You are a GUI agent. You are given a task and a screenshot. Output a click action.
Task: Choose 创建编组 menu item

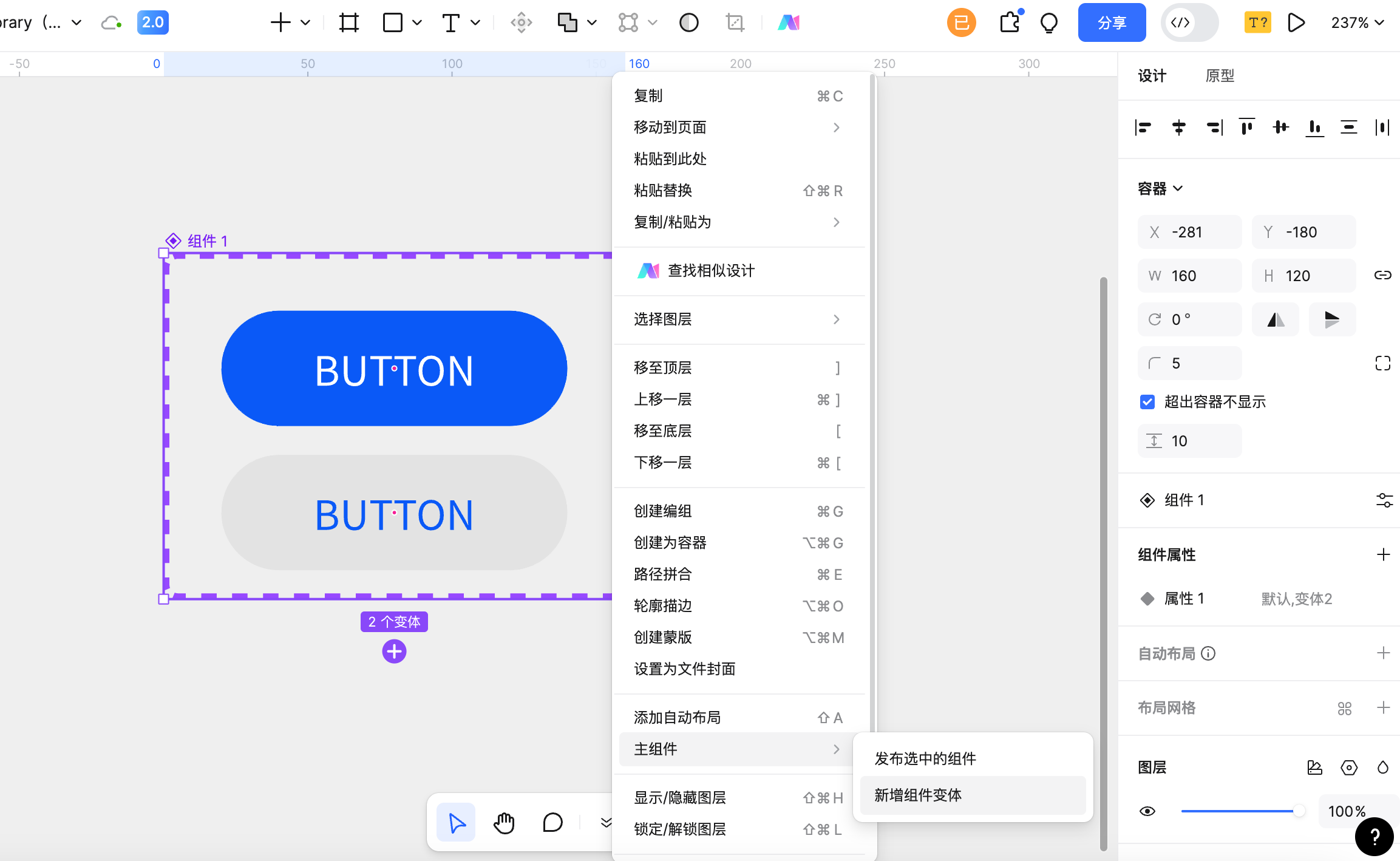739,511
